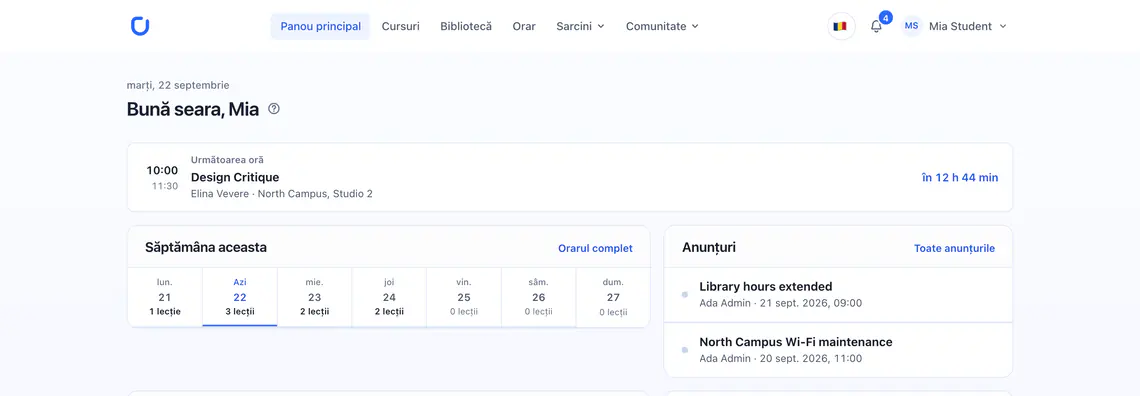Select Thursday 24 in weekly schedule
This screenshot has width=1140, height=396.
pos(389,297)
